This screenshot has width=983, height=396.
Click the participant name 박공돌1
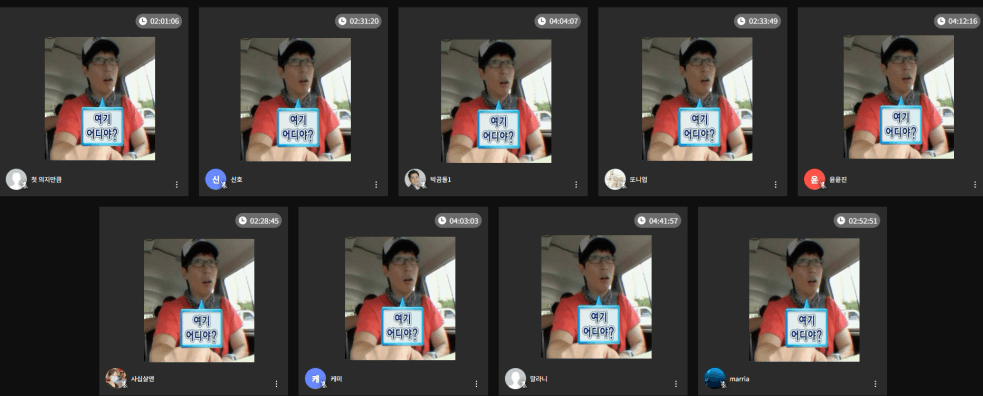[441, 180]
